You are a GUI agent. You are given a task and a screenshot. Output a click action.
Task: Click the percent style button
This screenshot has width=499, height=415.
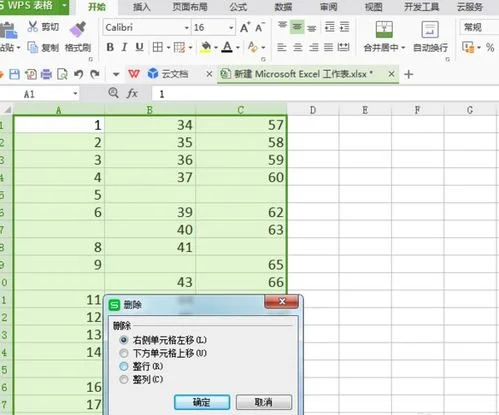[x=490, y=48]
